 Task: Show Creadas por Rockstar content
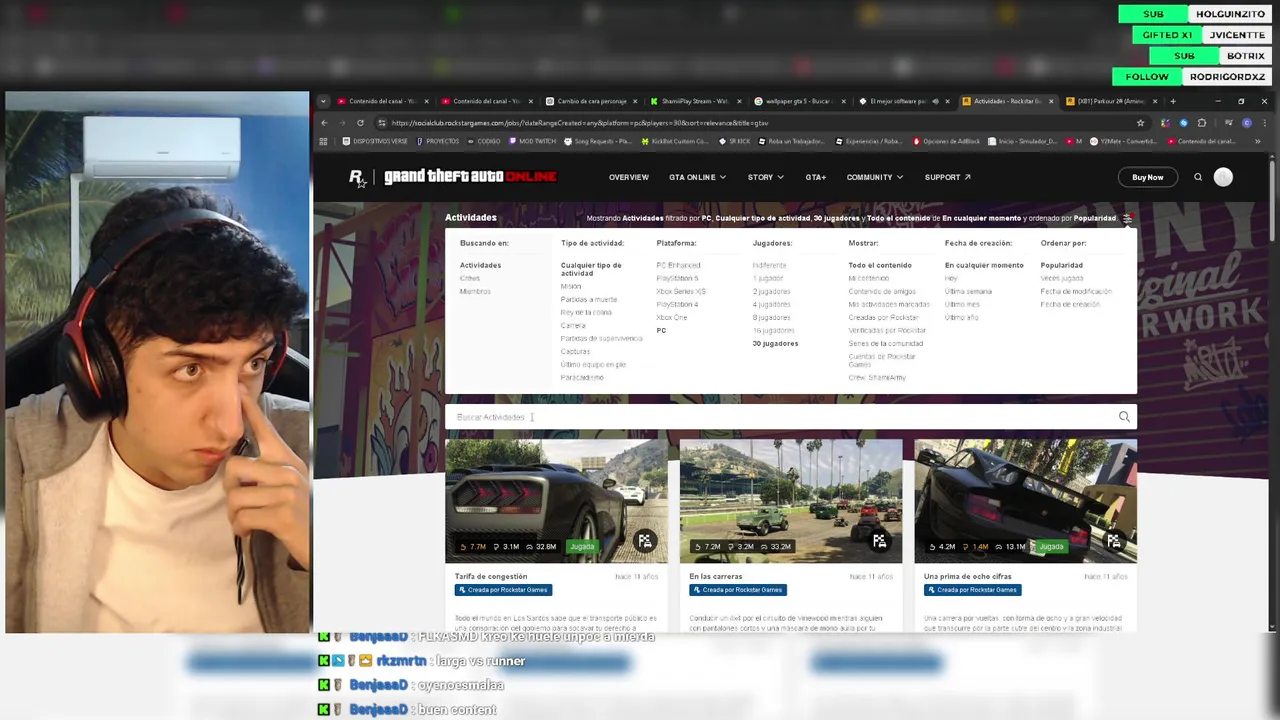[x=883, y=317]
